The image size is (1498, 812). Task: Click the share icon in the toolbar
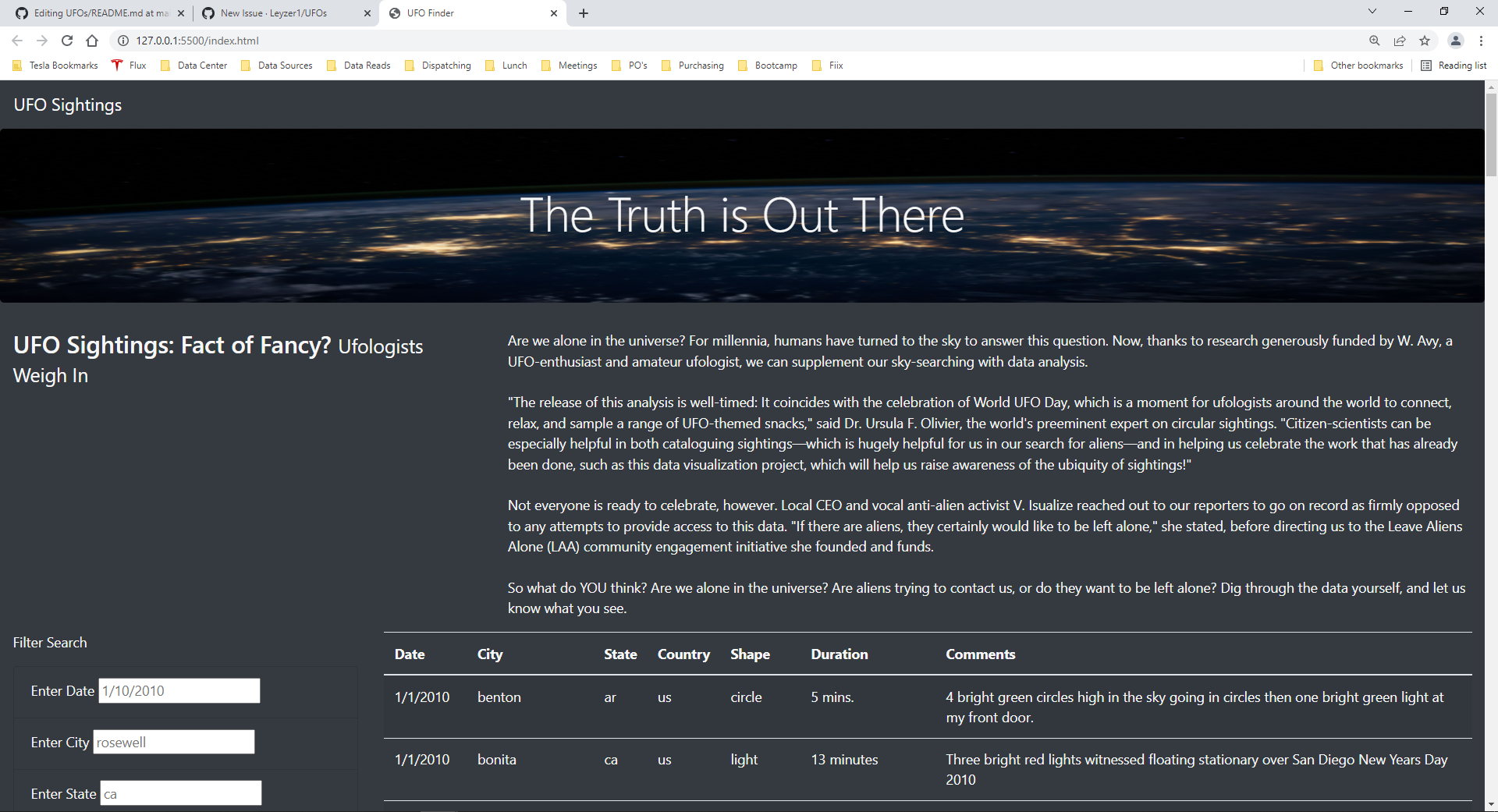coord(1399,41)
